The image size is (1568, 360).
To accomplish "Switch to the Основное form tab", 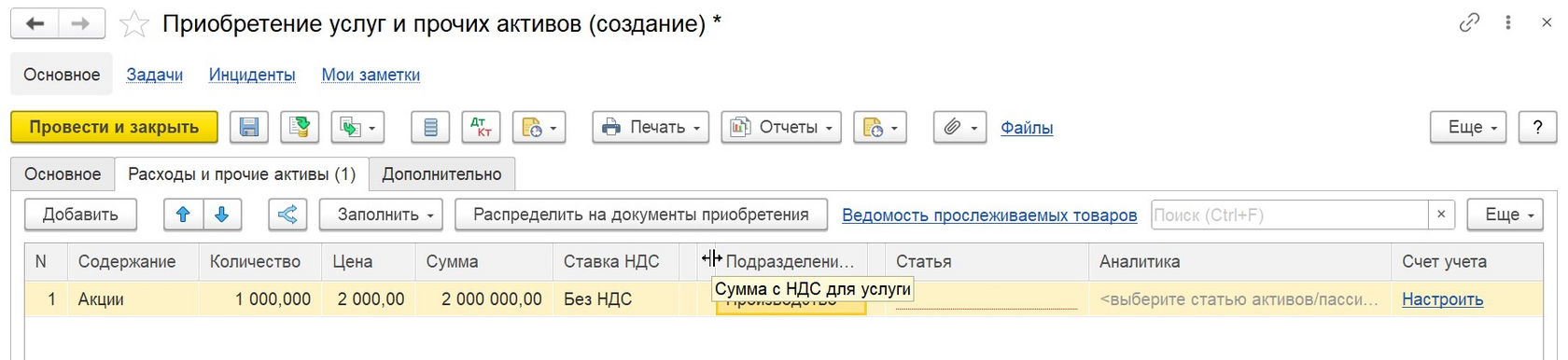I will (x=63, y=174).
